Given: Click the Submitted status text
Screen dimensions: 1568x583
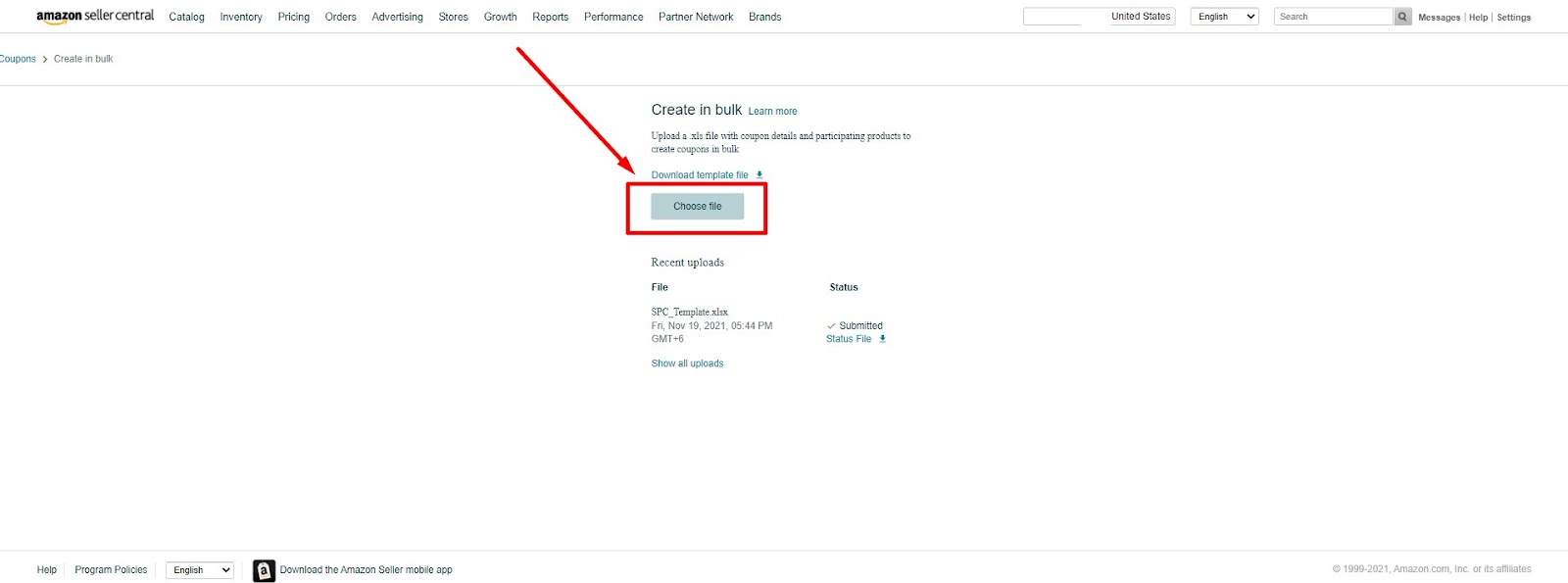Looking at the screenshot, I should [860, 326].
